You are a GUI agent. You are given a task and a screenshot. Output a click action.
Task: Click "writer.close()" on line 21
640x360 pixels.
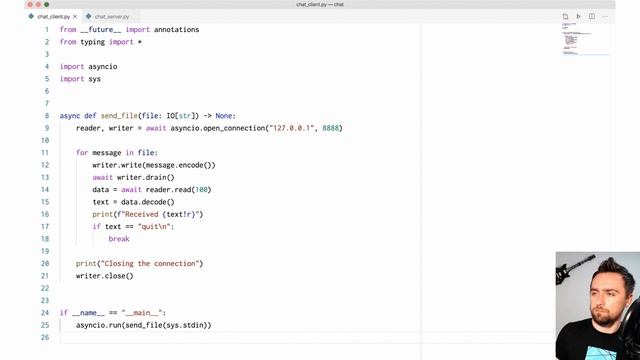pyautogui.click(x=104, y=276)
